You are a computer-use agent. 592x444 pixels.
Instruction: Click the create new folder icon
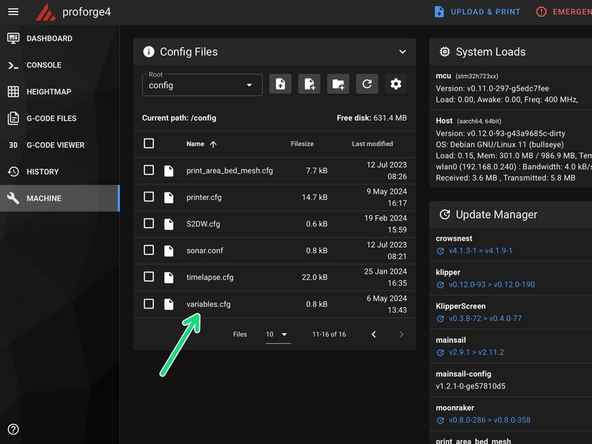click(x=338, y=84)
